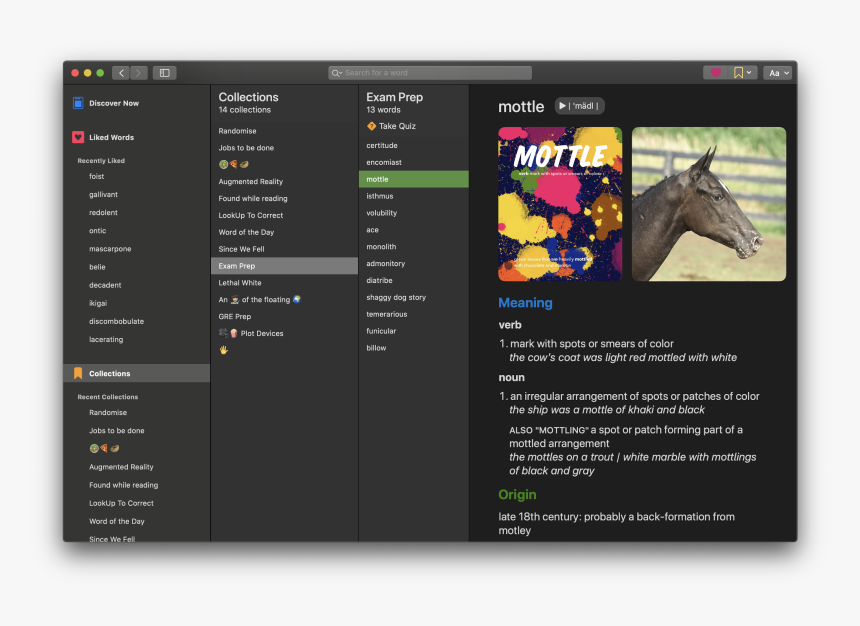The height and width of the screenshot is (626, 860).
Task: Open the bookmark collection dropdown arrow
Action: tap(749, 72)
